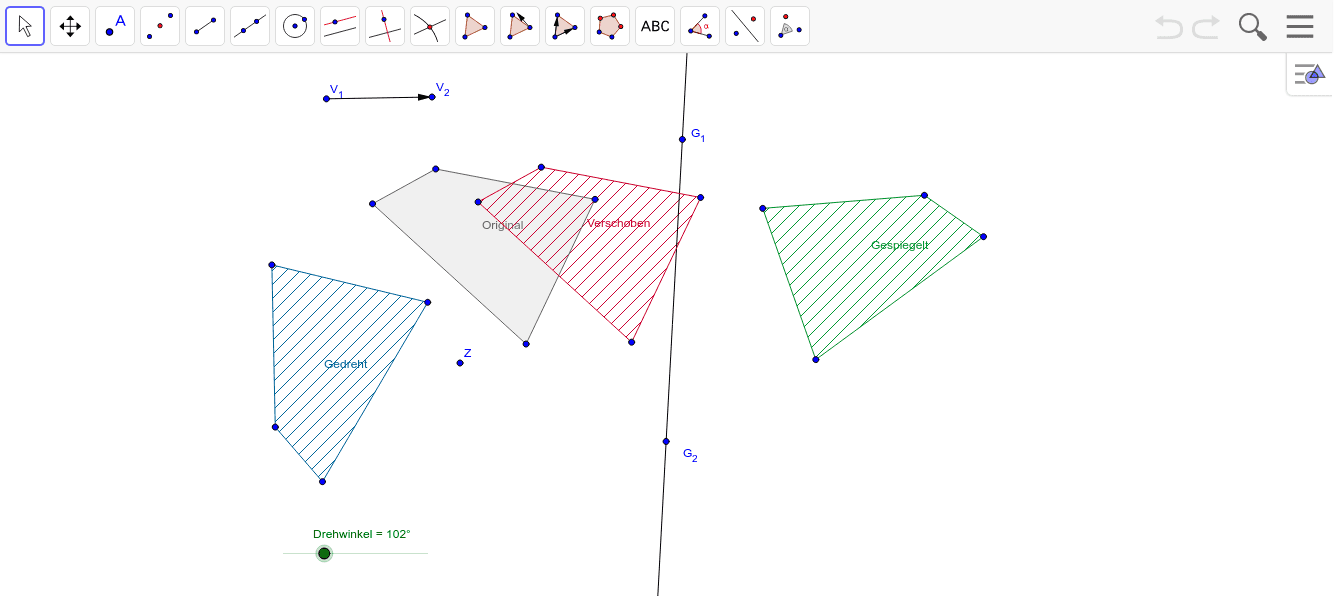Select the Parallel Line tool
Screen dimensions: 1334x598
(x=340, y=26)
